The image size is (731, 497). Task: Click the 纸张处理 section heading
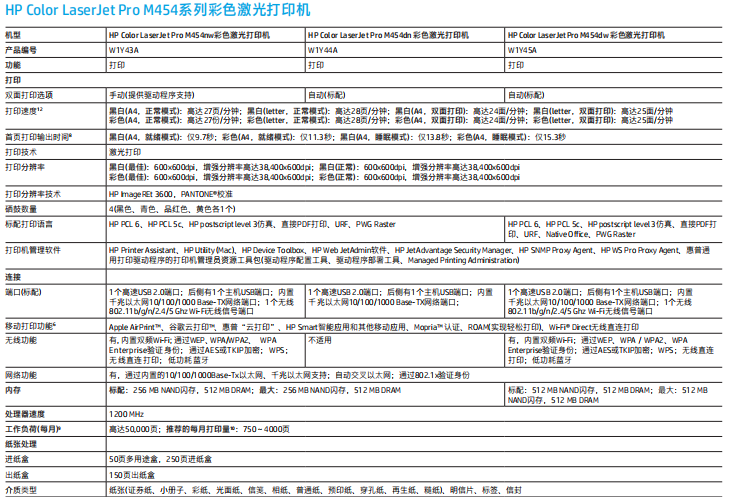[21, 444]
